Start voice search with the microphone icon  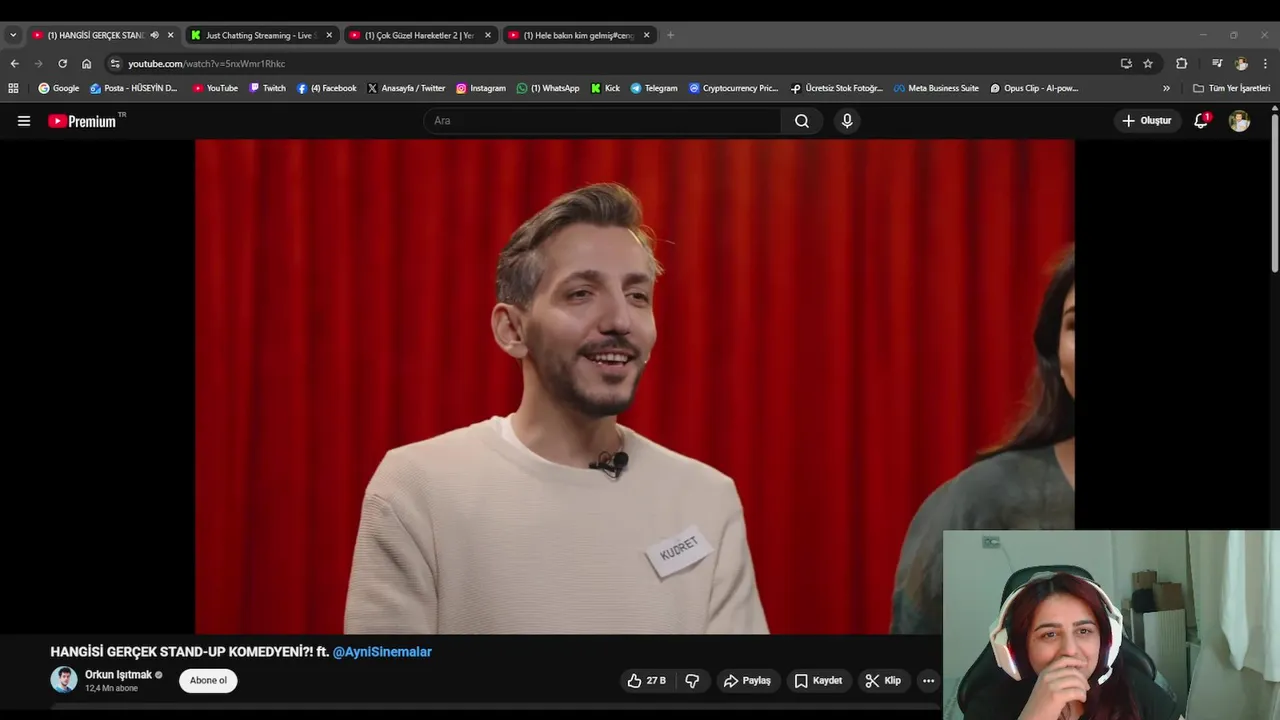click(x=847, y=121)
